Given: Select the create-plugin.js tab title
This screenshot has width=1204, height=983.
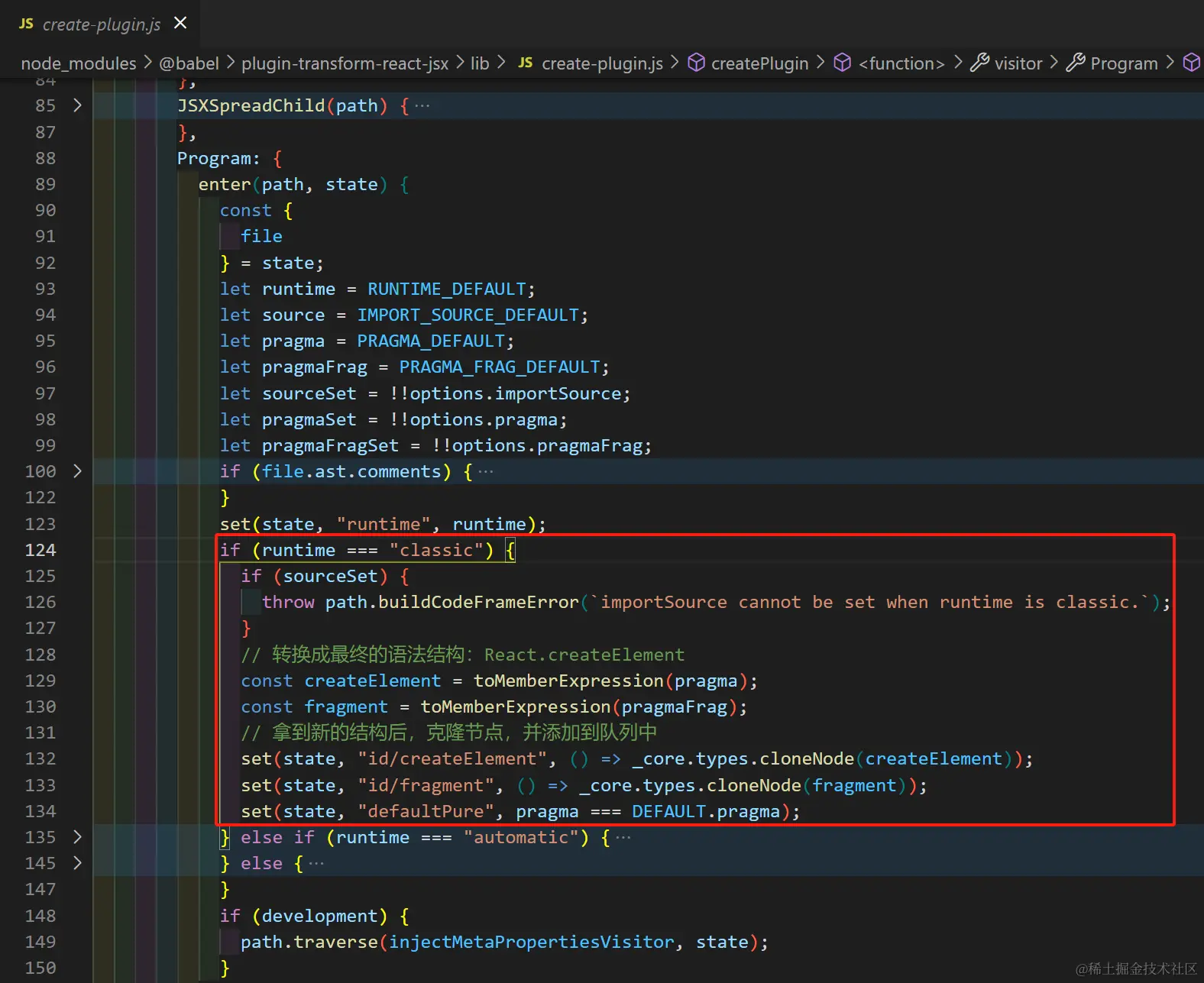Looking at the screenshot, I should pyautogui.click(x=102, y=24).
